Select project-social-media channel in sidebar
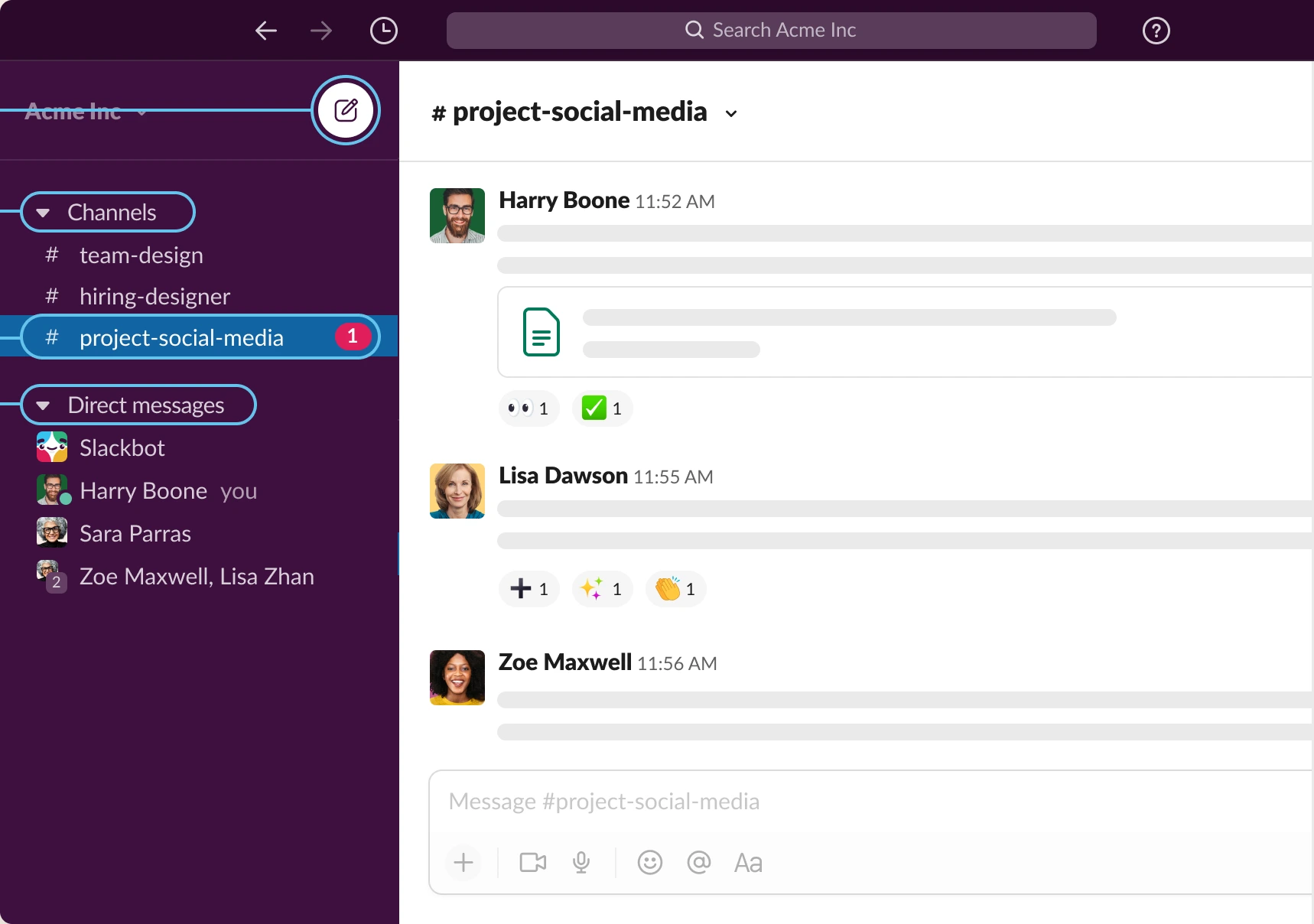This screenshot has width=1314, height=924. pyautogui.click(x=199, y=337)
